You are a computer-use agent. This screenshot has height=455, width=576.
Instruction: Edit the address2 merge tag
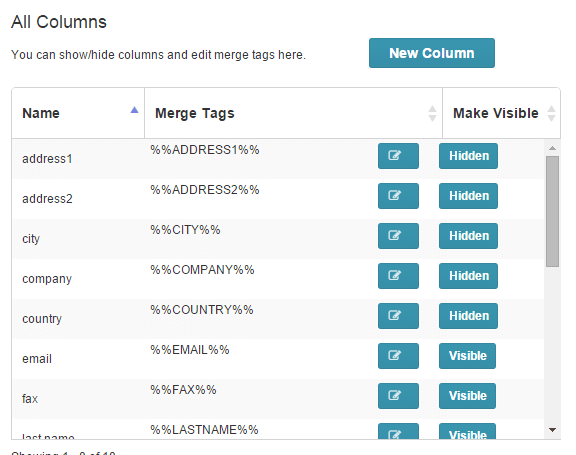click(x=398, y=196)
